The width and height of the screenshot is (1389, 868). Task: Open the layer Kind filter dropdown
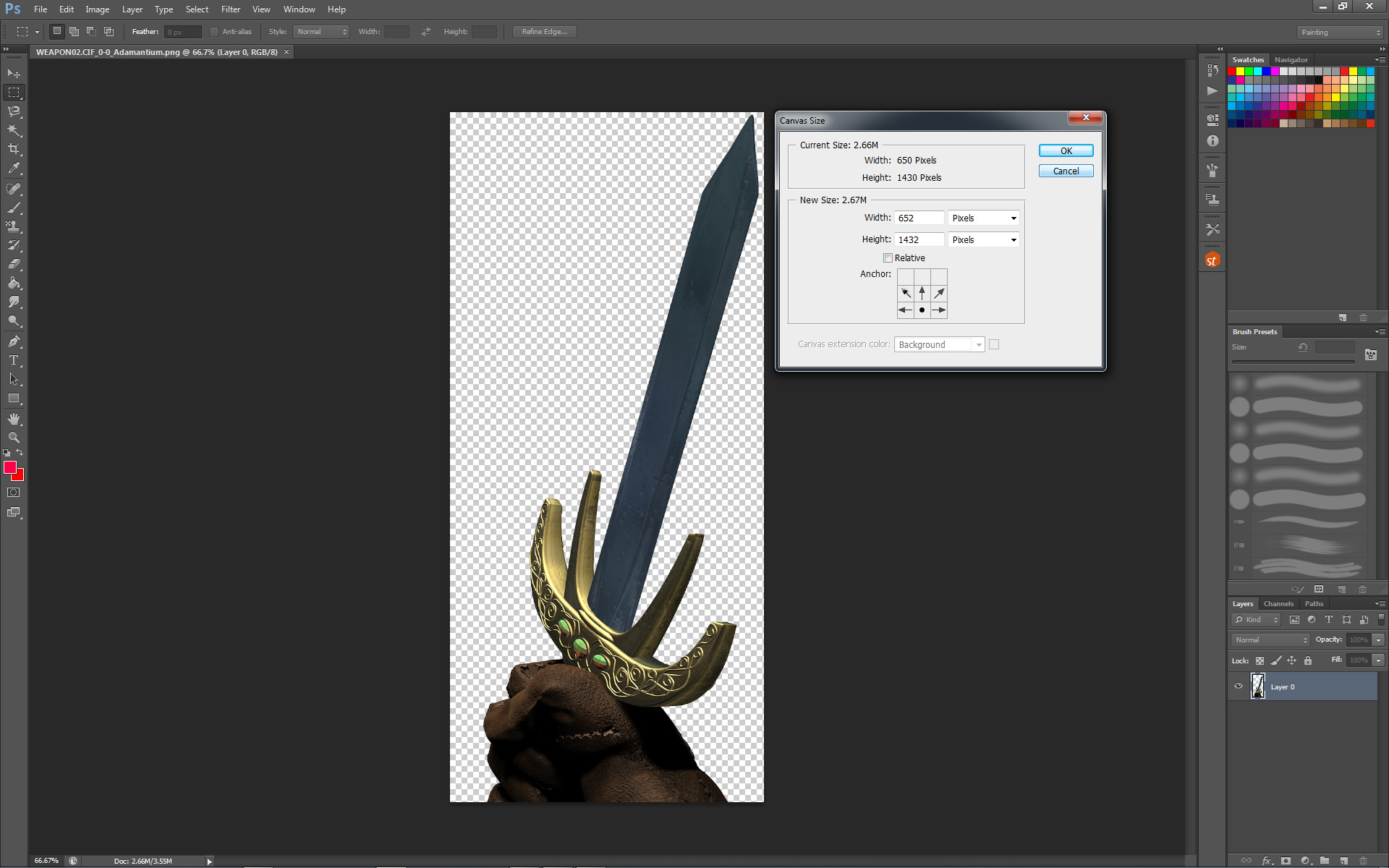click(1256, 620)
